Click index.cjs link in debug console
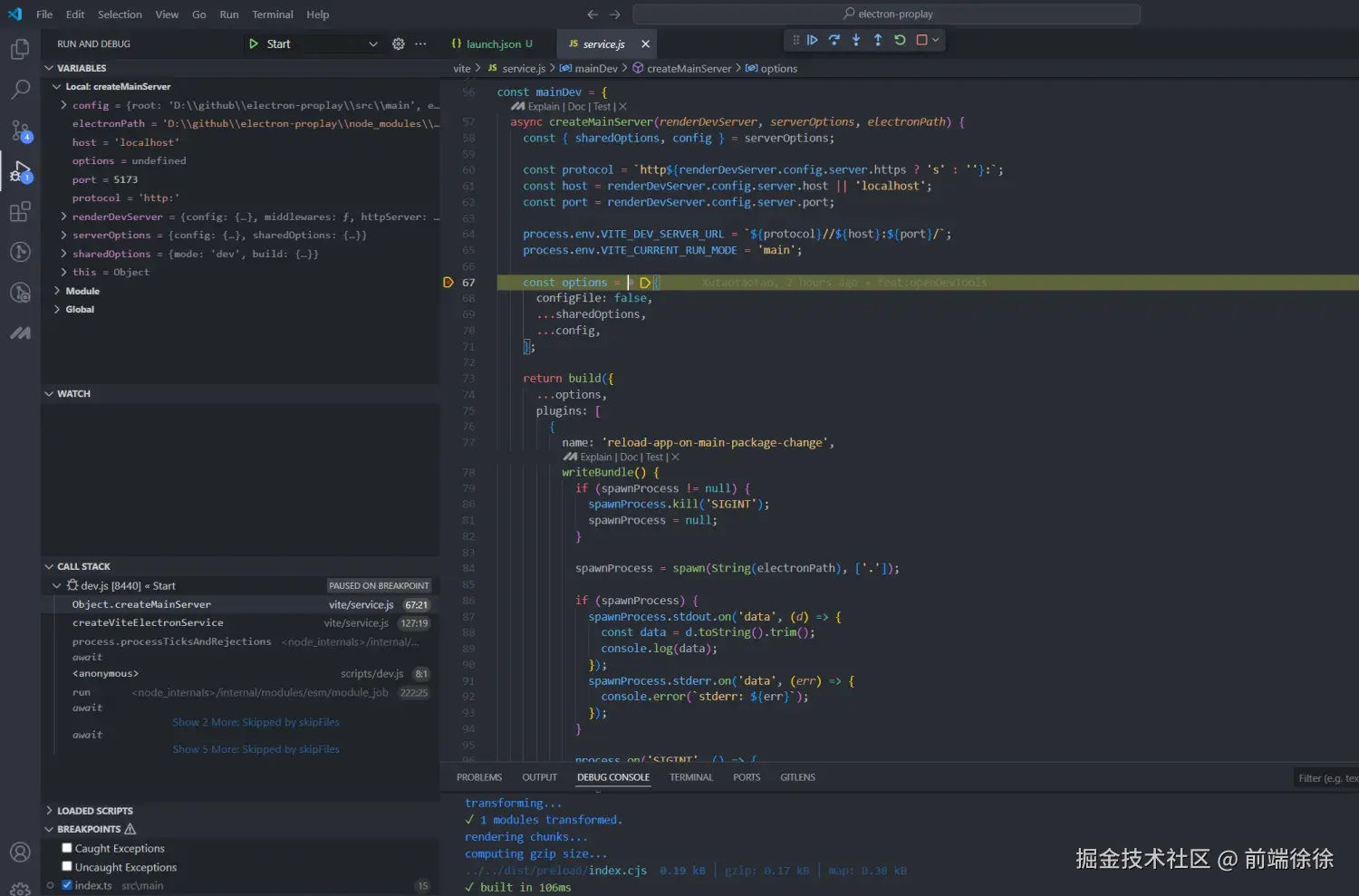The image size is (1359, 896). click(x=618, y=871)
